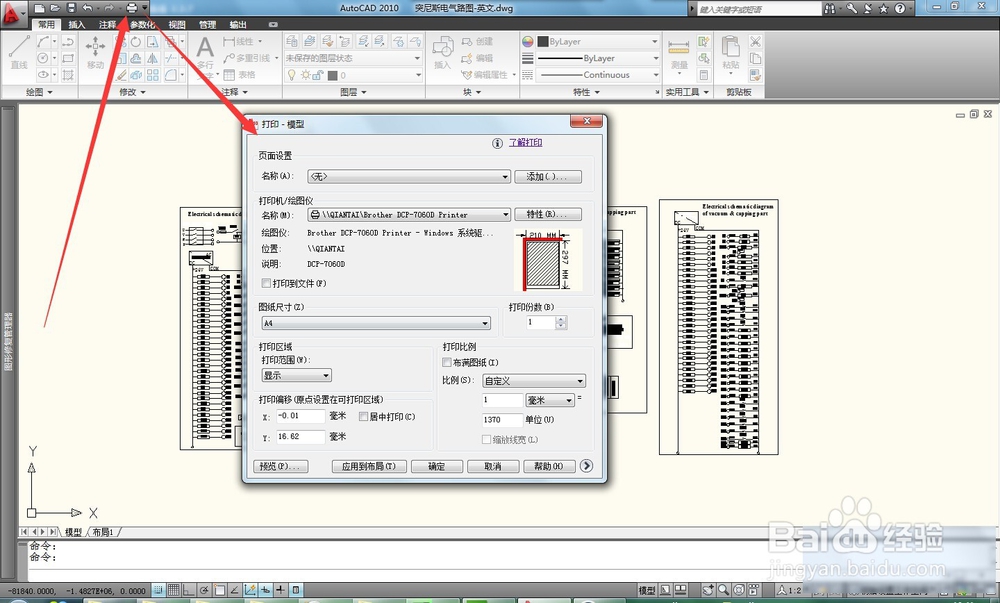Toggle the 居中打印 checkbox
This screenshot has height=603, width=1000.
click(364, 416)
